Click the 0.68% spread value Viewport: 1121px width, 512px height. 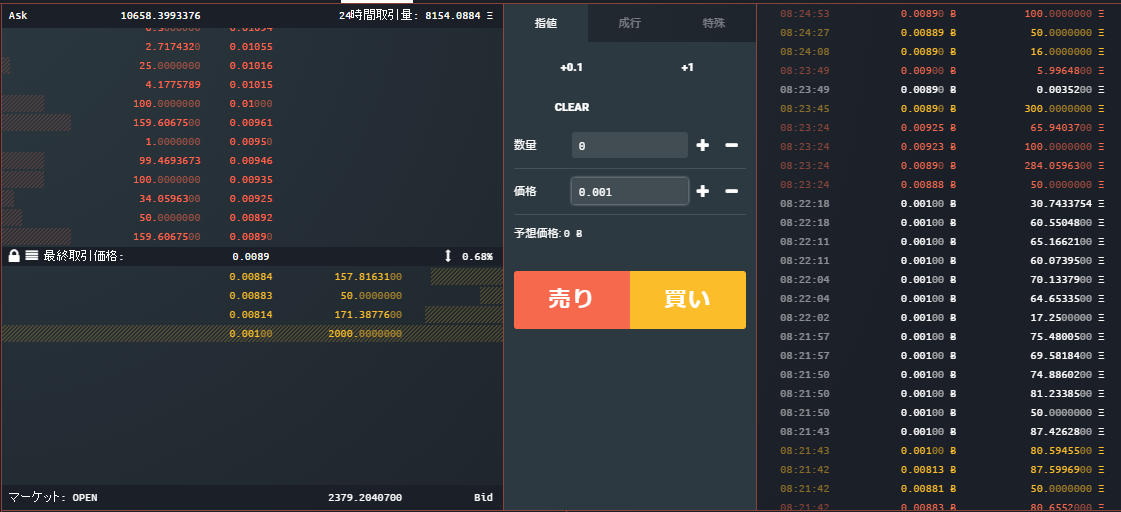pyautogui.click(x=477, y=256)
